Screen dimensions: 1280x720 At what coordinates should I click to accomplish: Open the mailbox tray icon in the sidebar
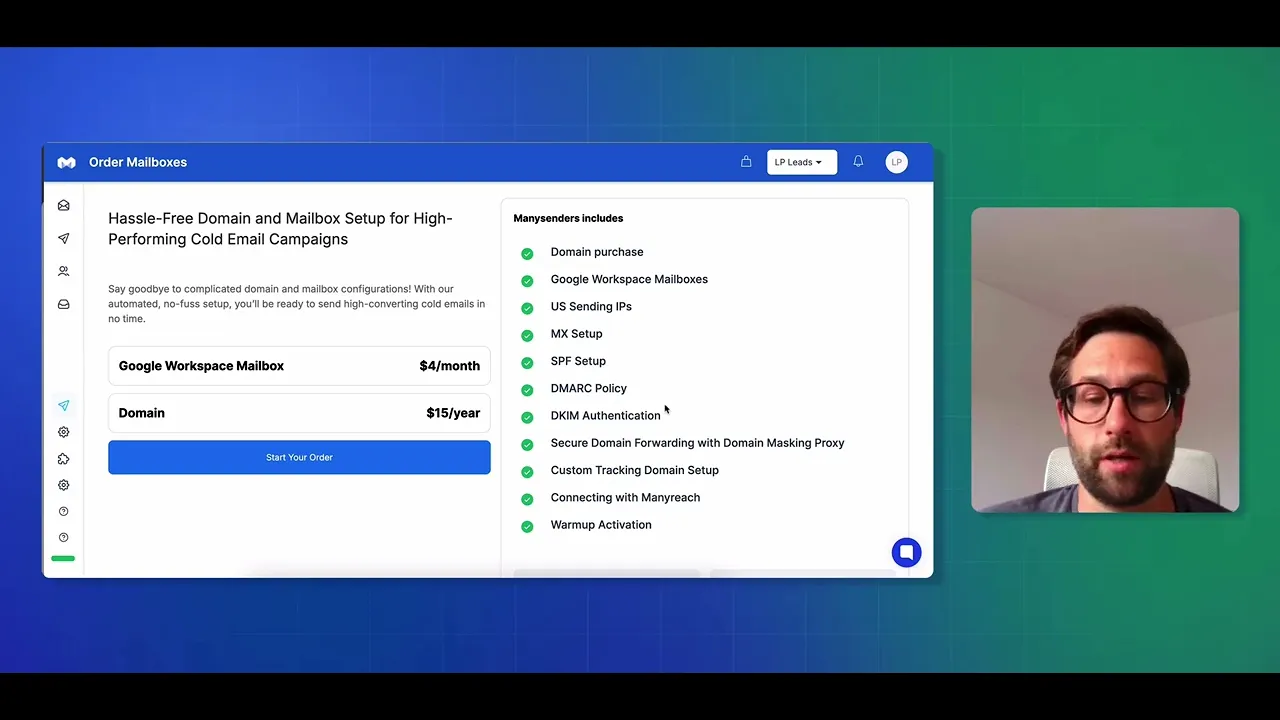[64, 304]
